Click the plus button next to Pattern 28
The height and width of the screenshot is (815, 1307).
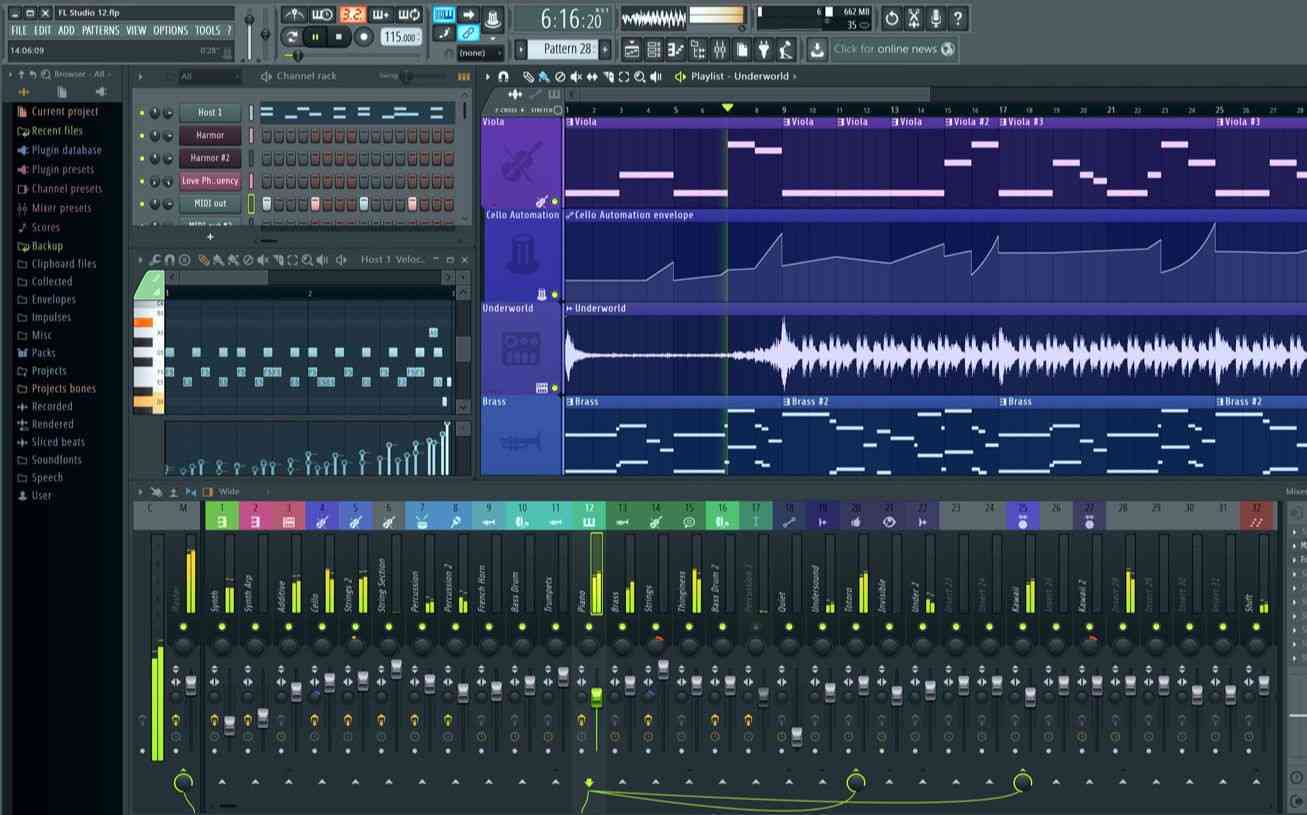coord(604,49)
